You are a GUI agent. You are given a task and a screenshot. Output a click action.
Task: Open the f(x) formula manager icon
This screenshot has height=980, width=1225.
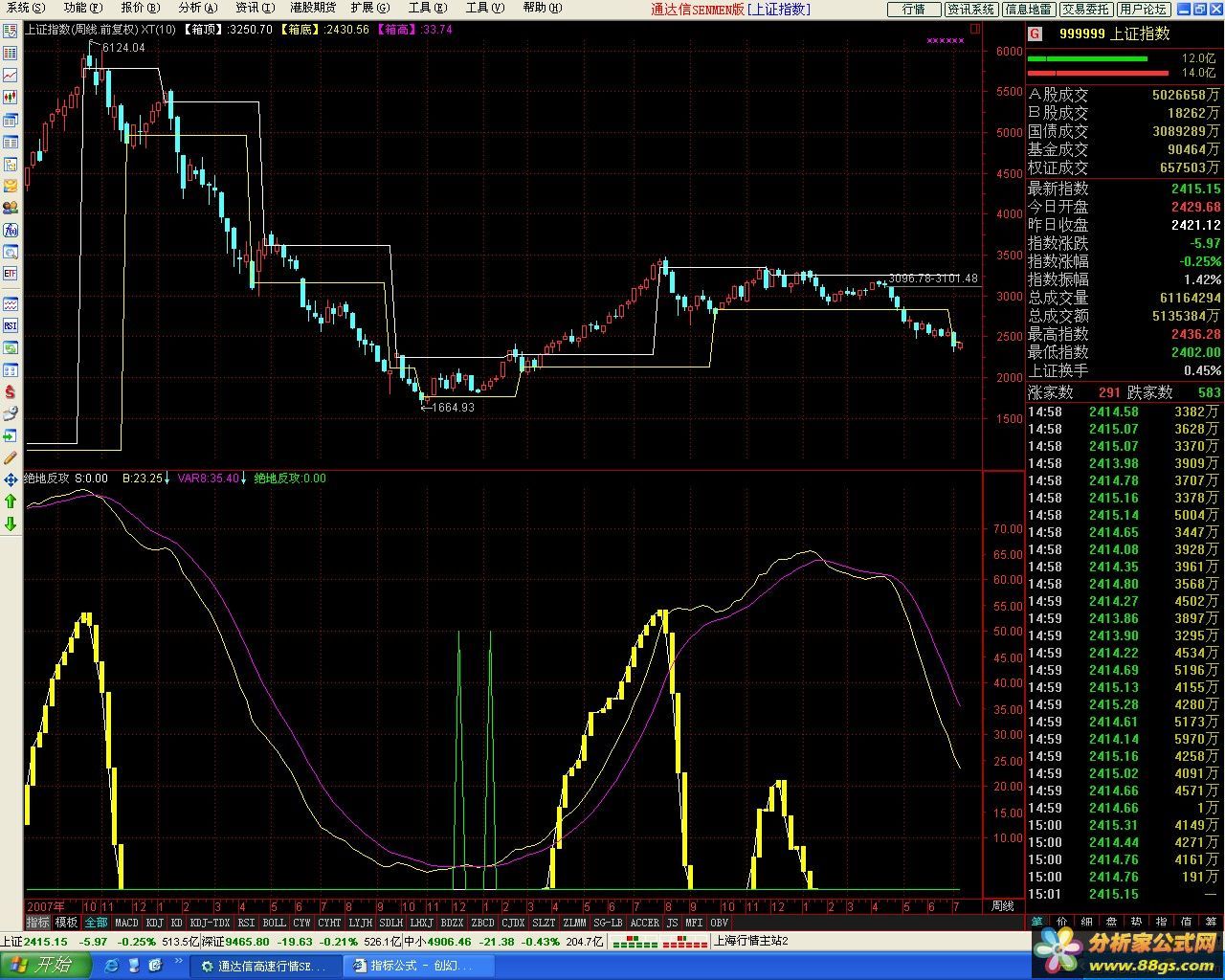(x=11, y=230)
